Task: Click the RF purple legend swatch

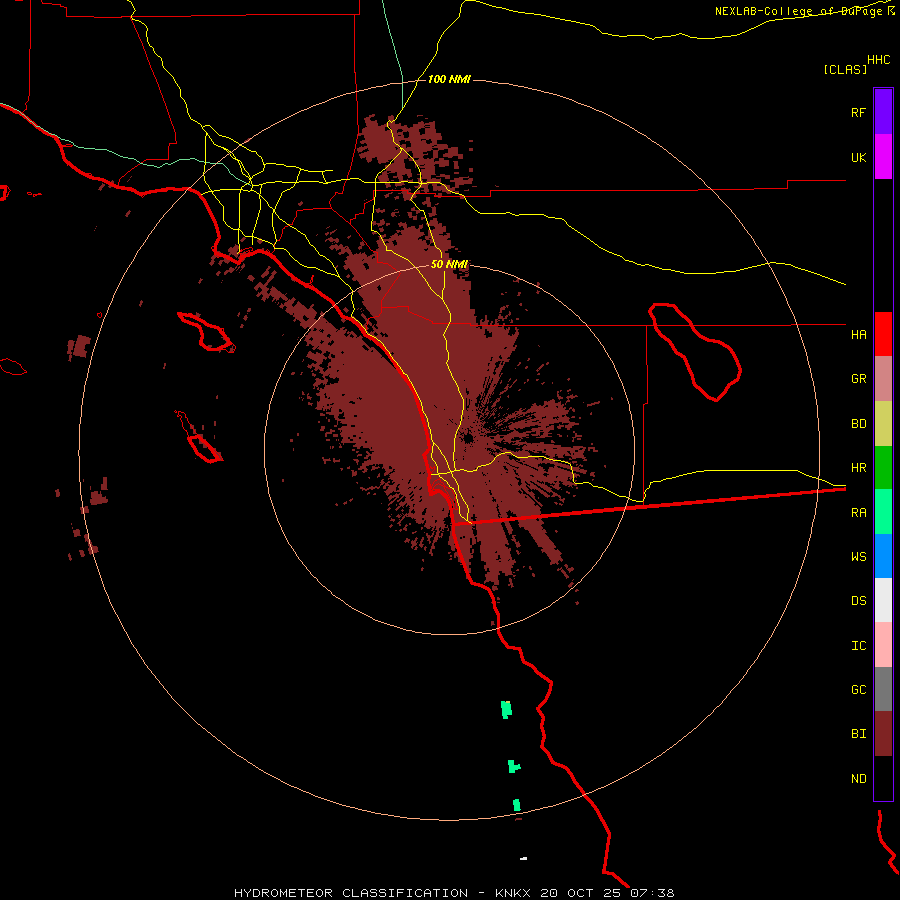Action: (x=883, y=111)
